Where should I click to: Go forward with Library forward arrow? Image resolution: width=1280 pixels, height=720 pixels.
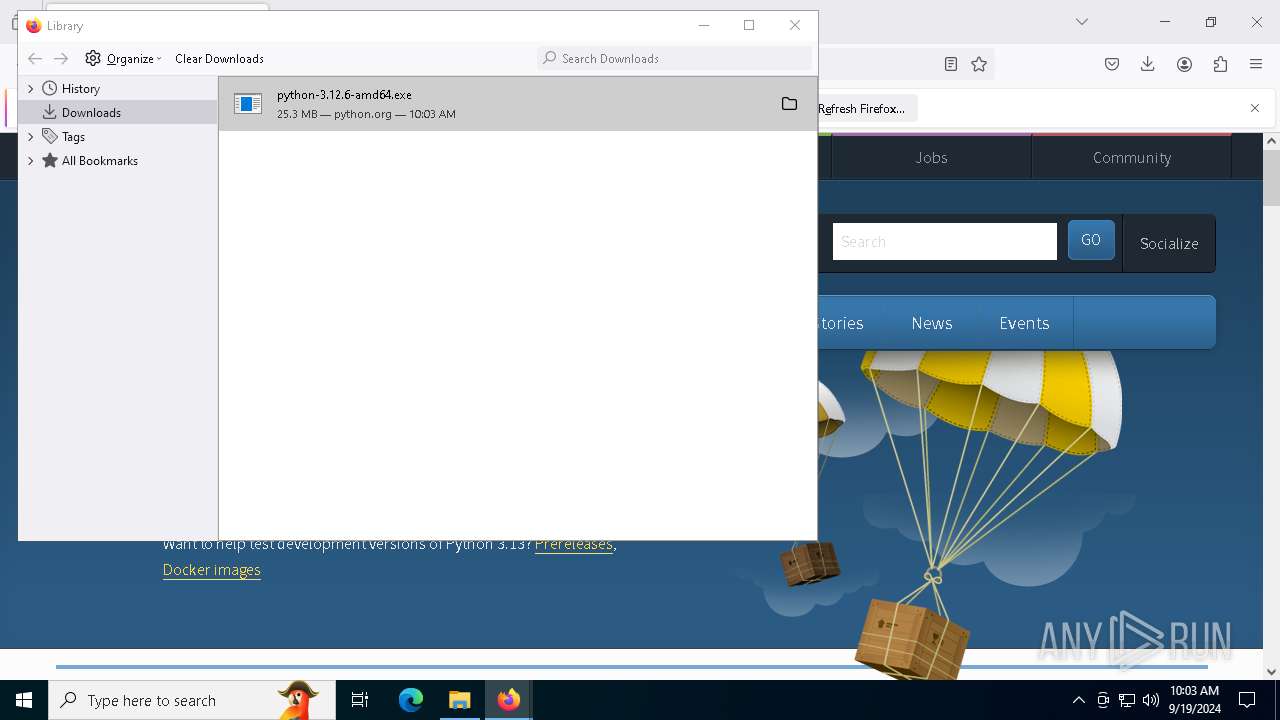[x=61, y=59]
